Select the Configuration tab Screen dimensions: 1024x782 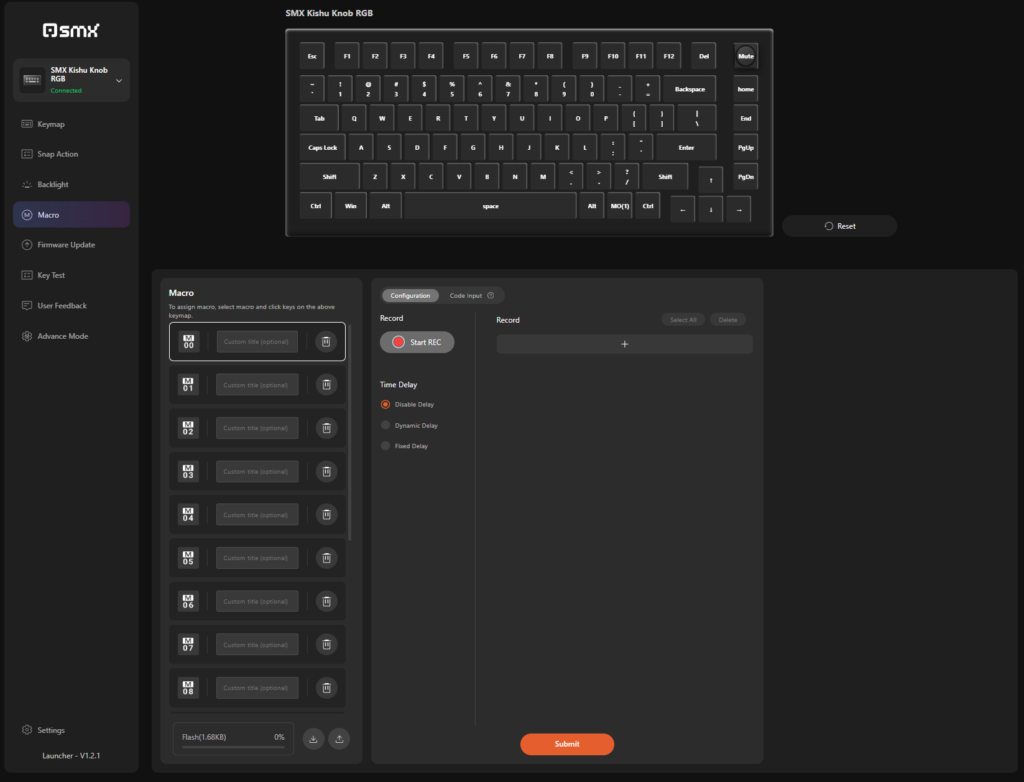click(x=410, y=296)
